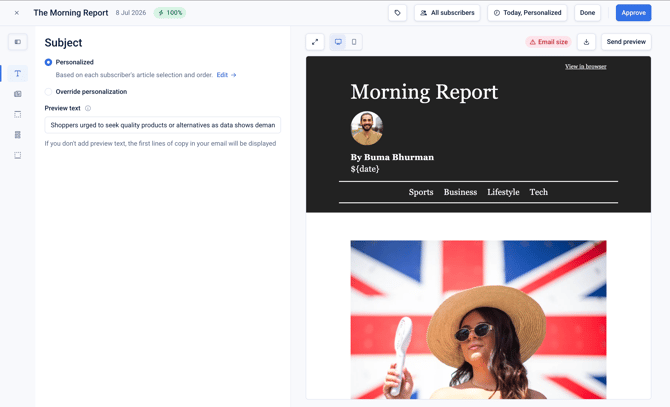Open the Today, Personalized schedule selector

[527, 13]
